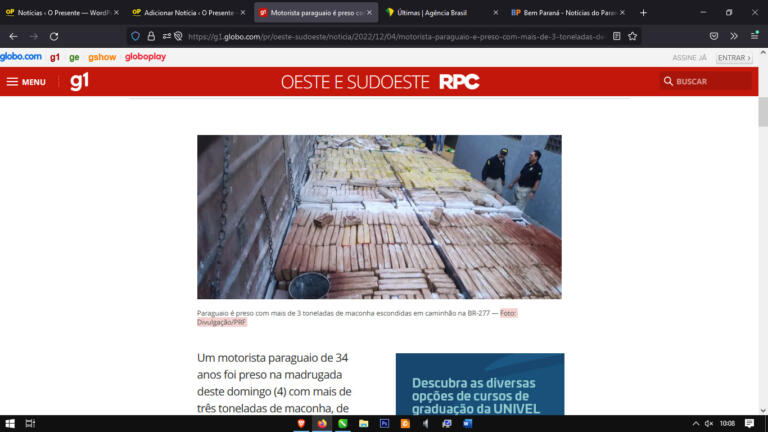The width and height of the screenshot is (768, 432).
Task: Click the page vertical scrollbar thumb
Action: coord(763,112)
